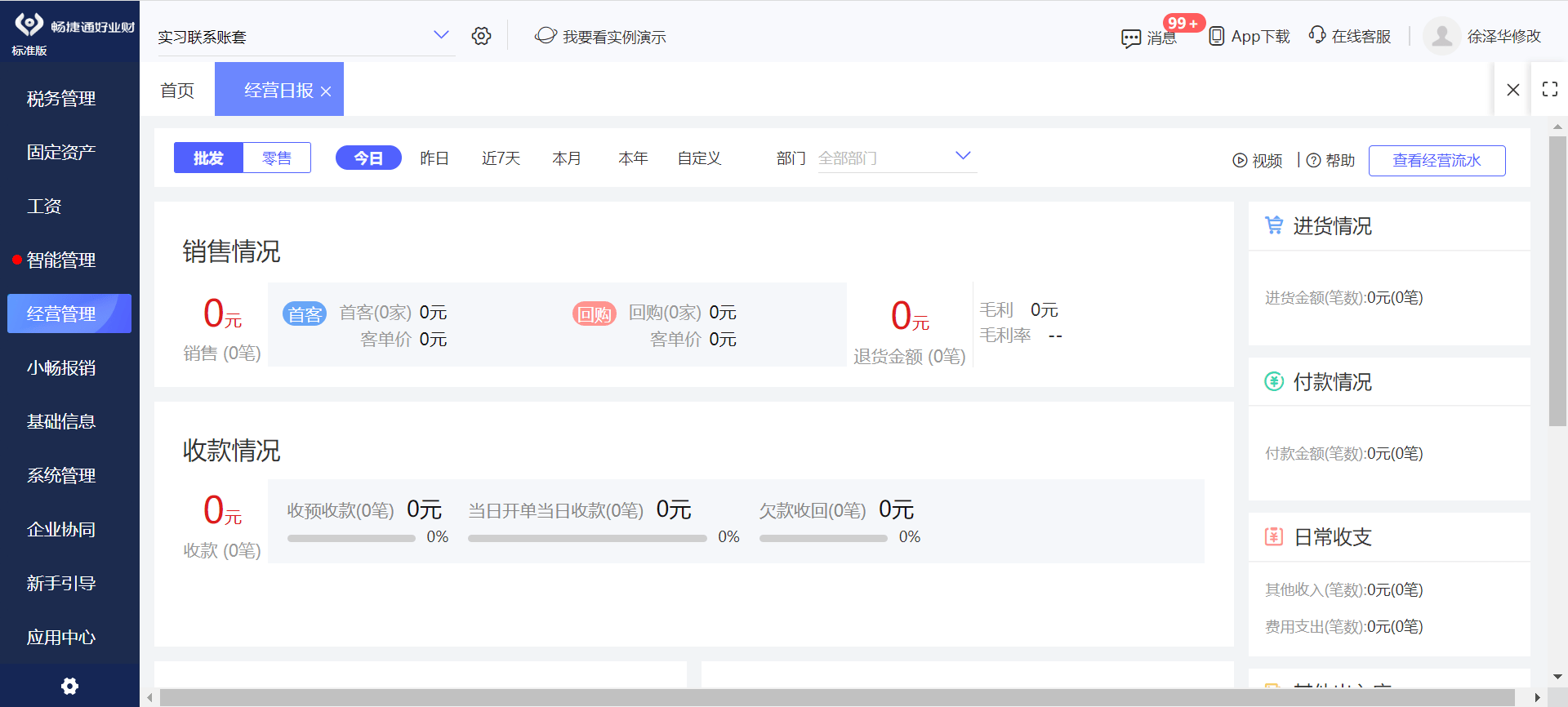The image size is (1568, 707).
Task: Click the help question mark icon
Action: 1313,161
